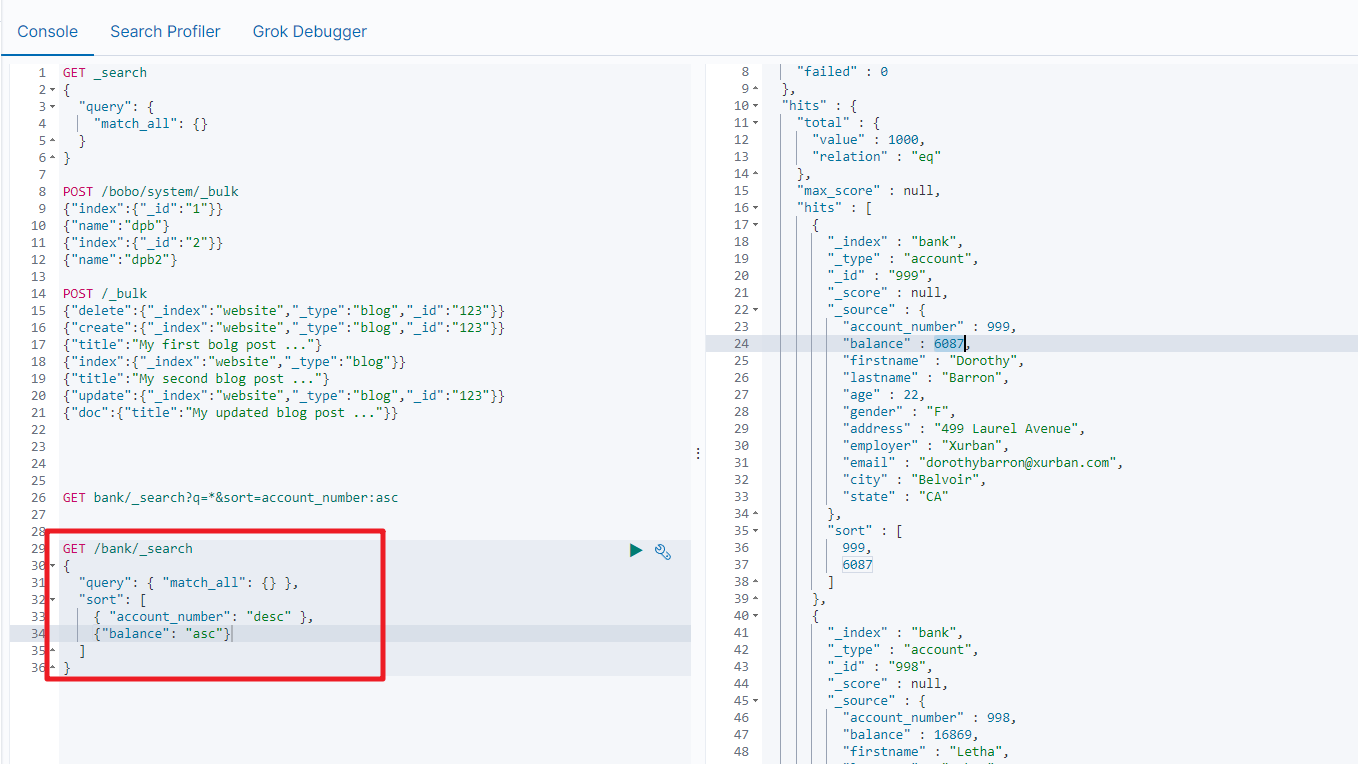Click the "relation" : "eq" output line
Viewport: 1358px width, 764px height.
877,157
